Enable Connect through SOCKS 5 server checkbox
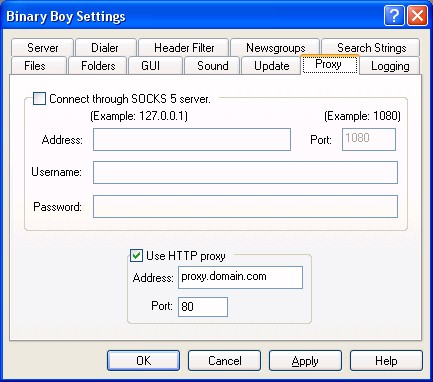This screenshot has height=382, width=433. tap(39, 99)
